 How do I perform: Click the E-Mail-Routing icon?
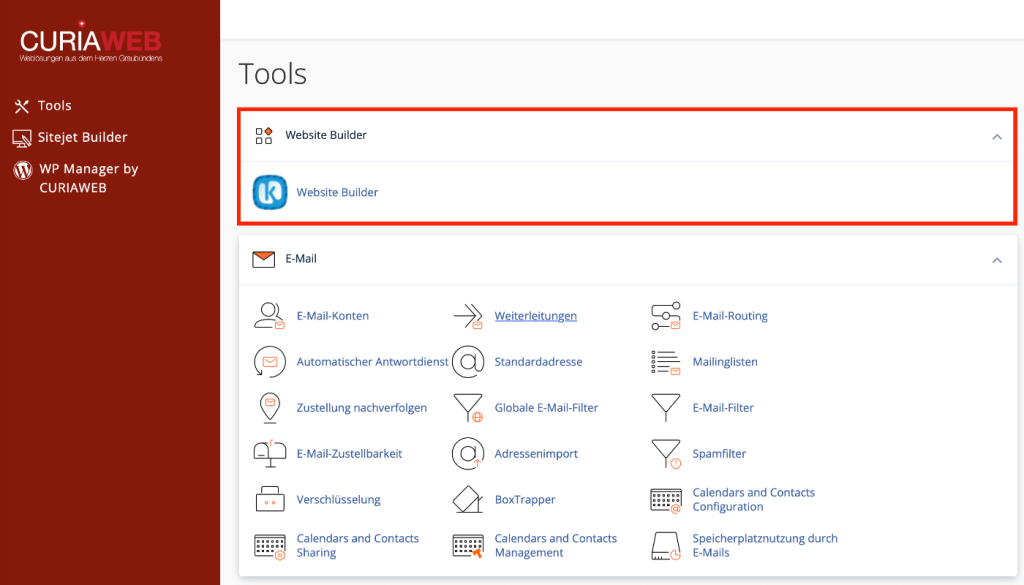click(666, 316)
